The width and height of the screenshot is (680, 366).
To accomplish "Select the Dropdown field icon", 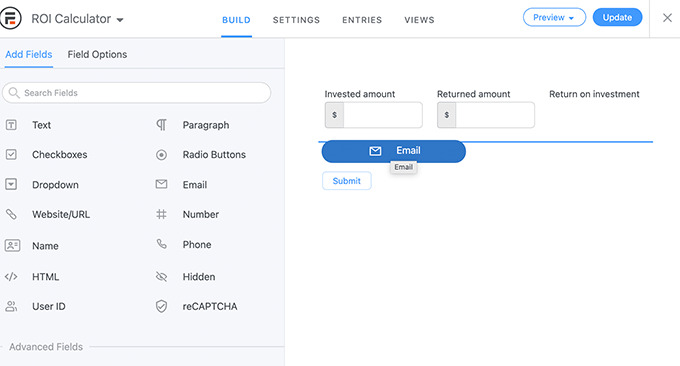I will pyautogui.click(x=11, y=184).
